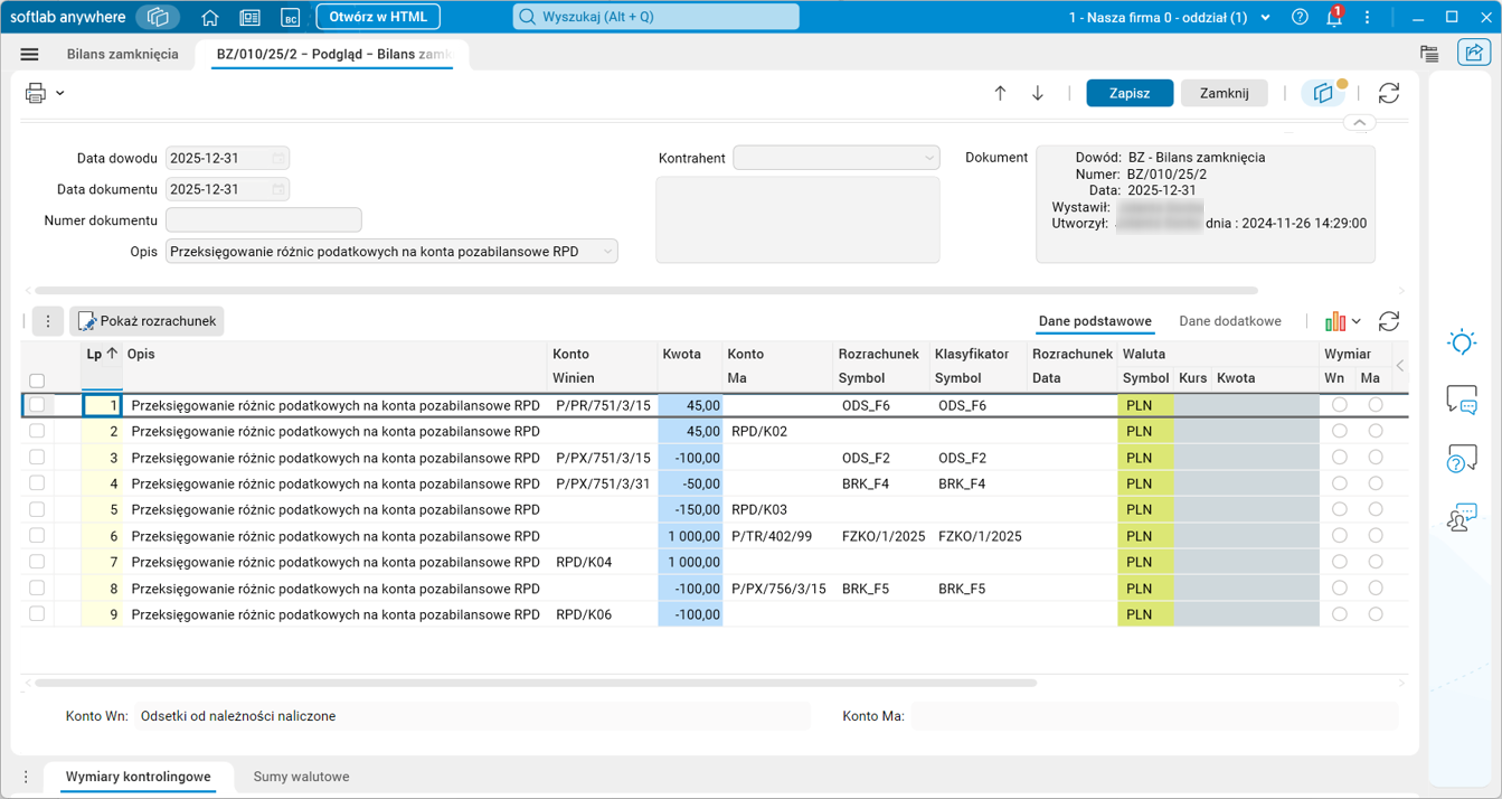The image size is (1502, 799).
Task: Tick the checkbox for row 3
Action: click(37, 457)
